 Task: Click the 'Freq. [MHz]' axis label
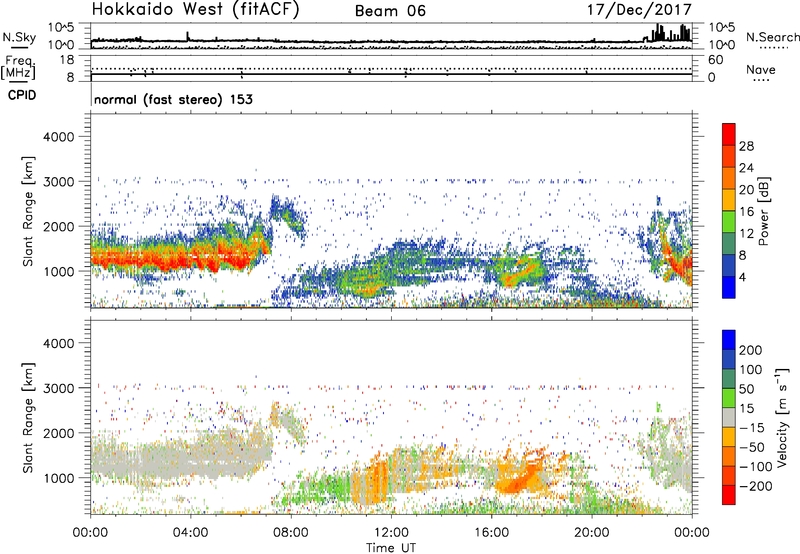18,67
